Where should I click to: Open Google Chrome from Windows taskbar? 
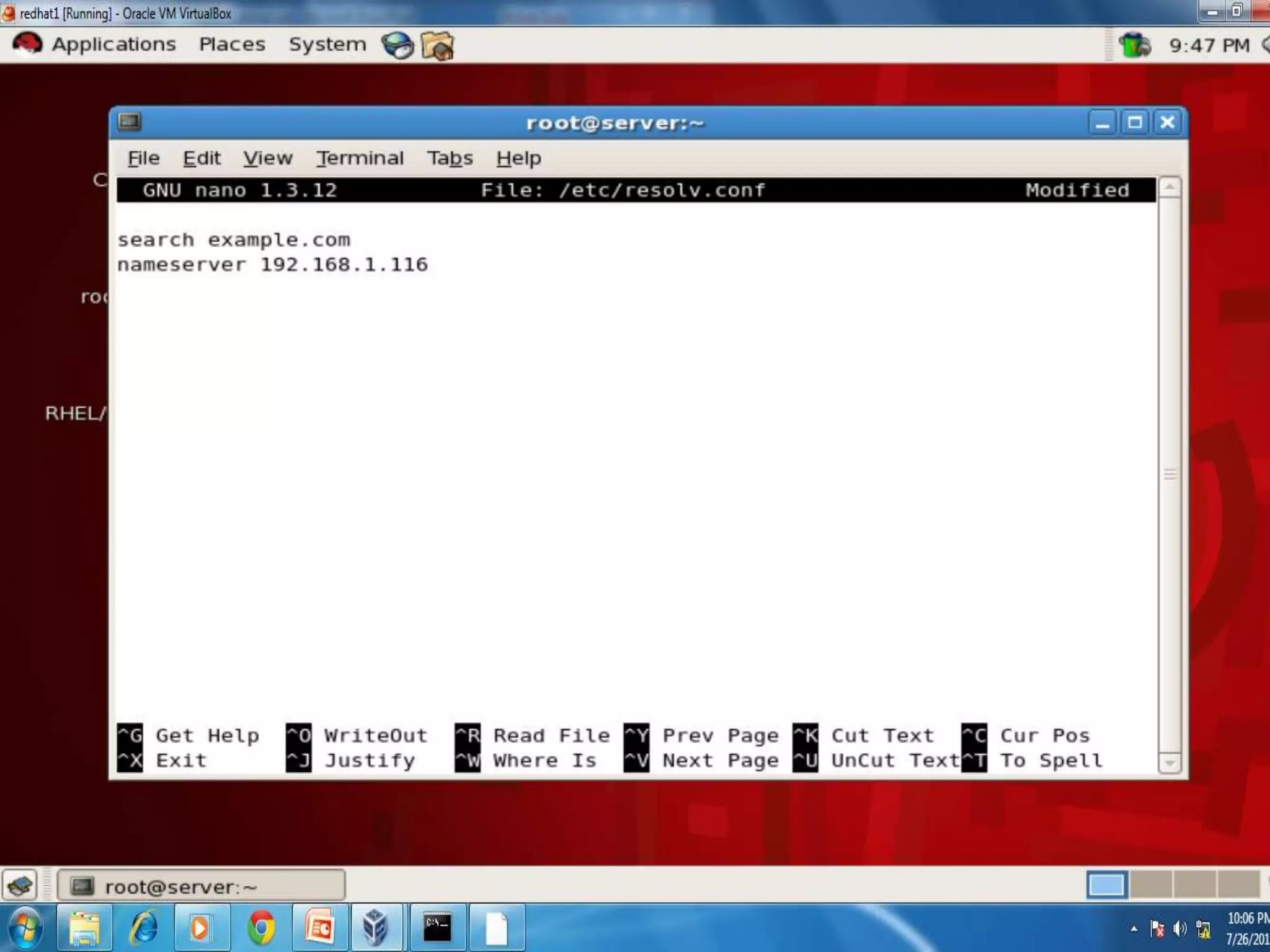(x=261, y=928)
